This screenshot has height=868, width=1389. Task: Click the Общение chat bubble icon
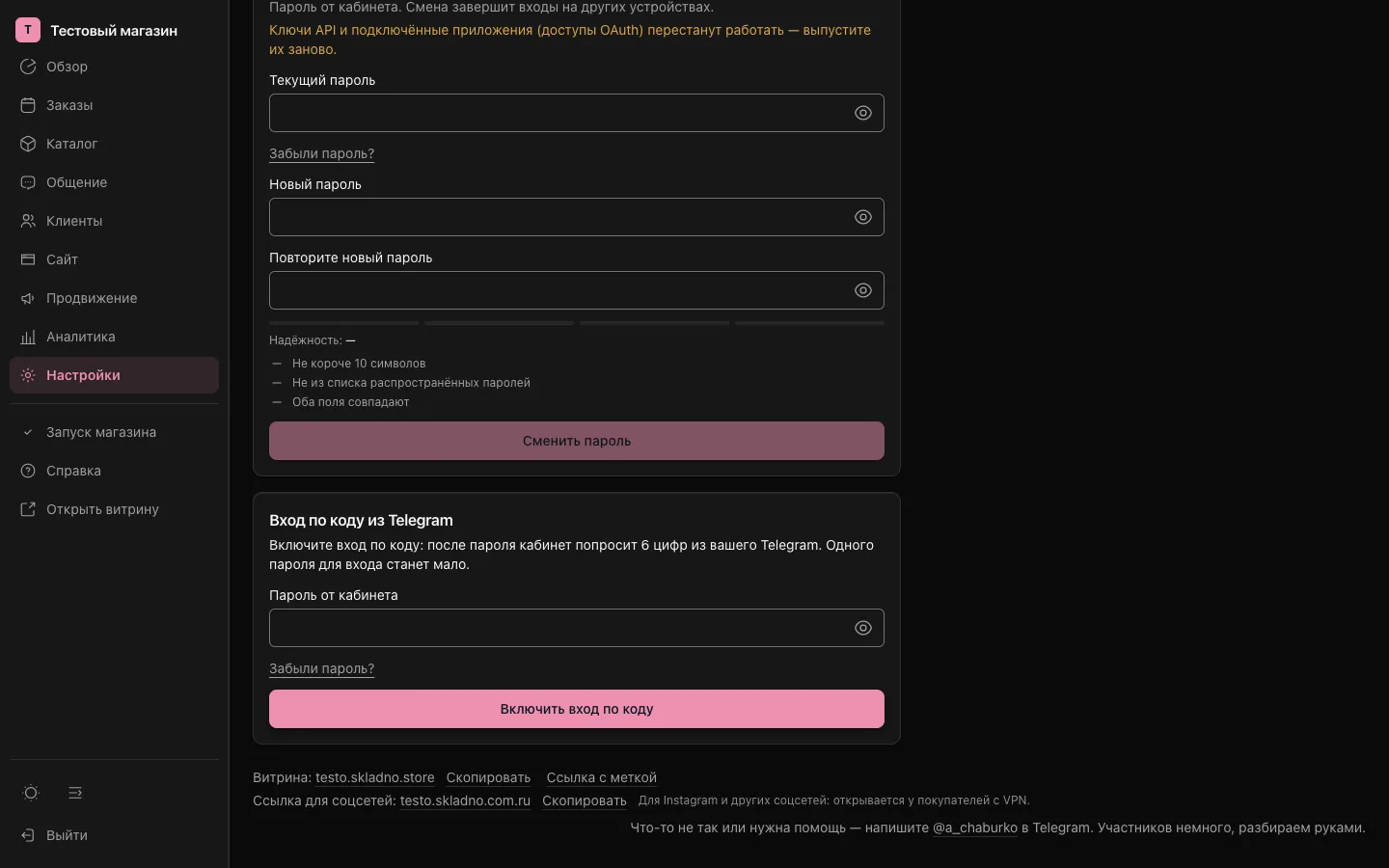(x=28, y=182)
